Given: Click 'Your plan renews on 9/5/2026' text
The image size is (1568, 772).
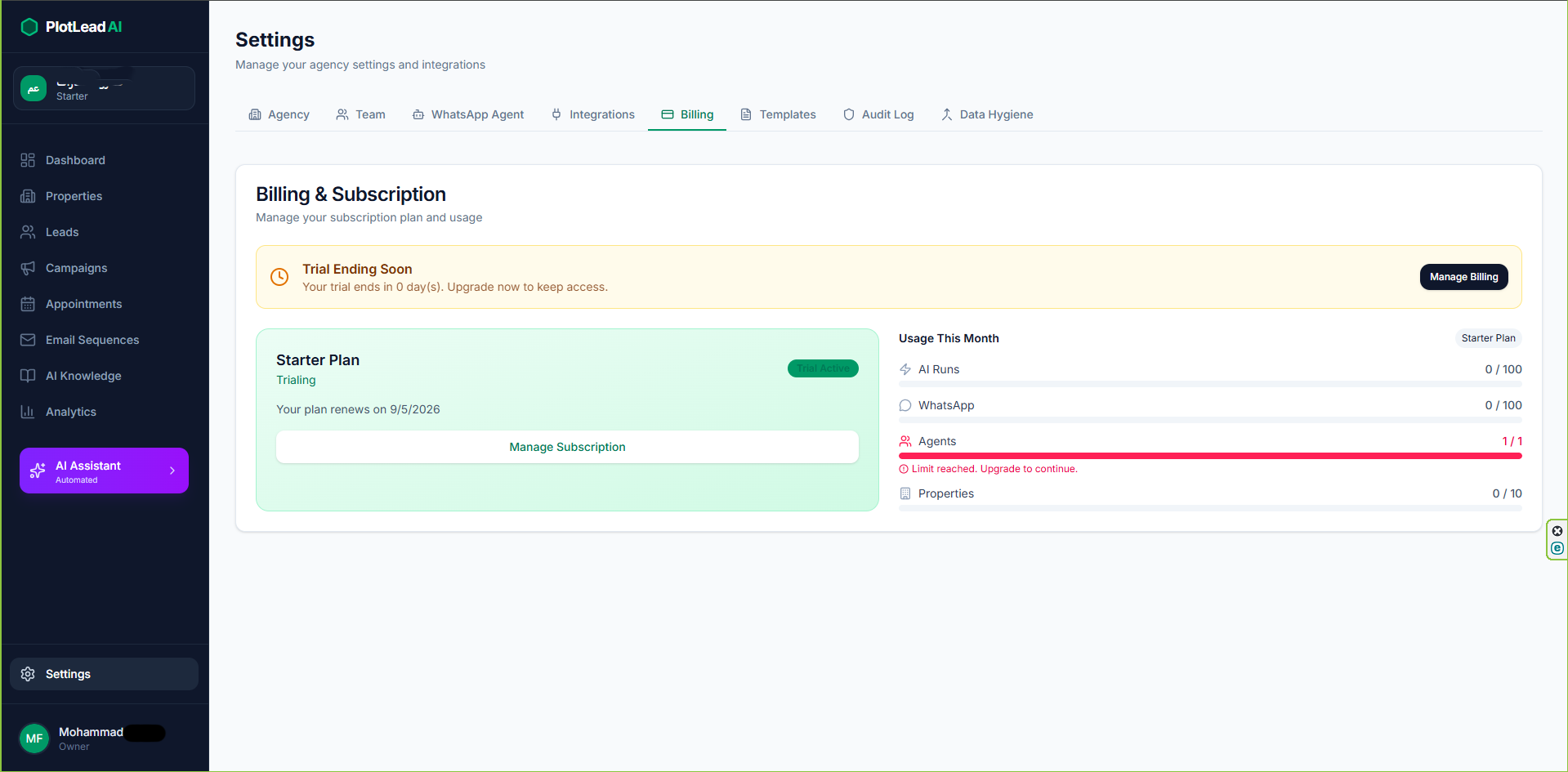Looking at the screenshot, I should [358, 409].
